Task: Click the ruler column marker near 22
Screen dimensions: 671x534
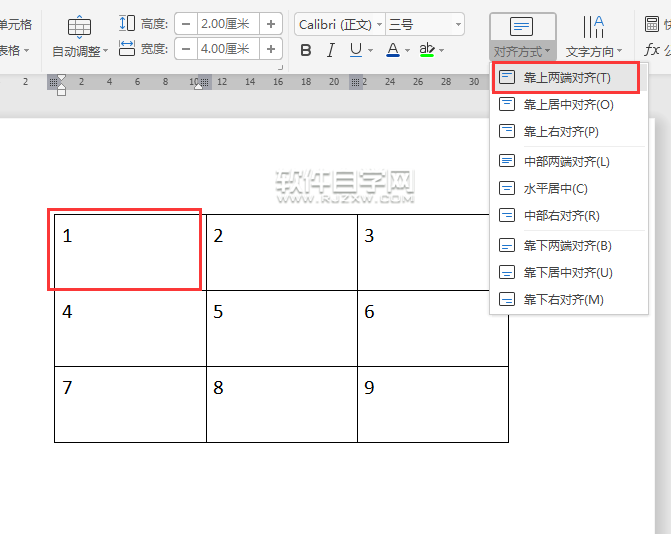Action: pos(356,82)
